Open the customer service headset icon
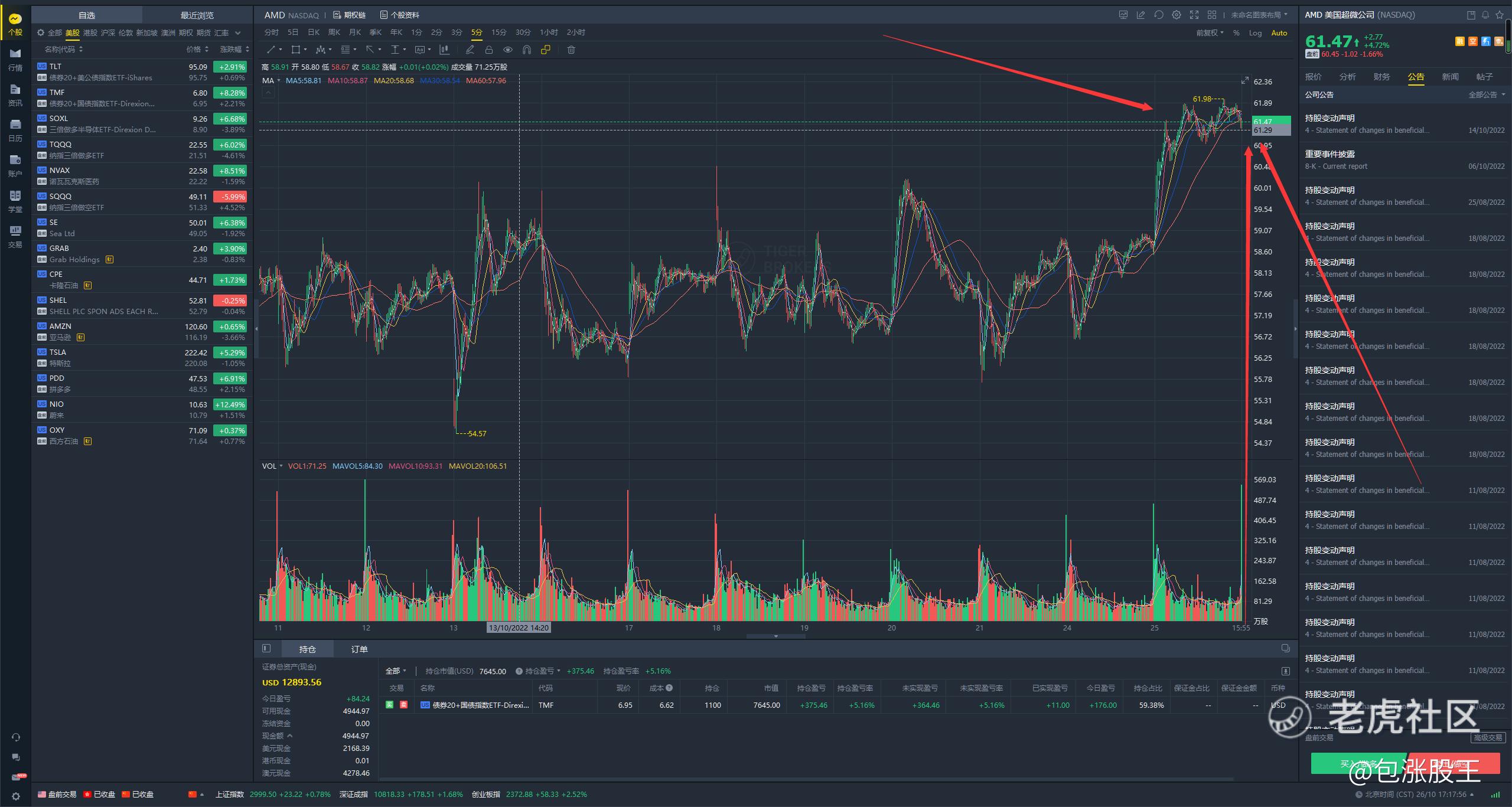This screenshot has height=807, width=1512. tap(15, 737)
